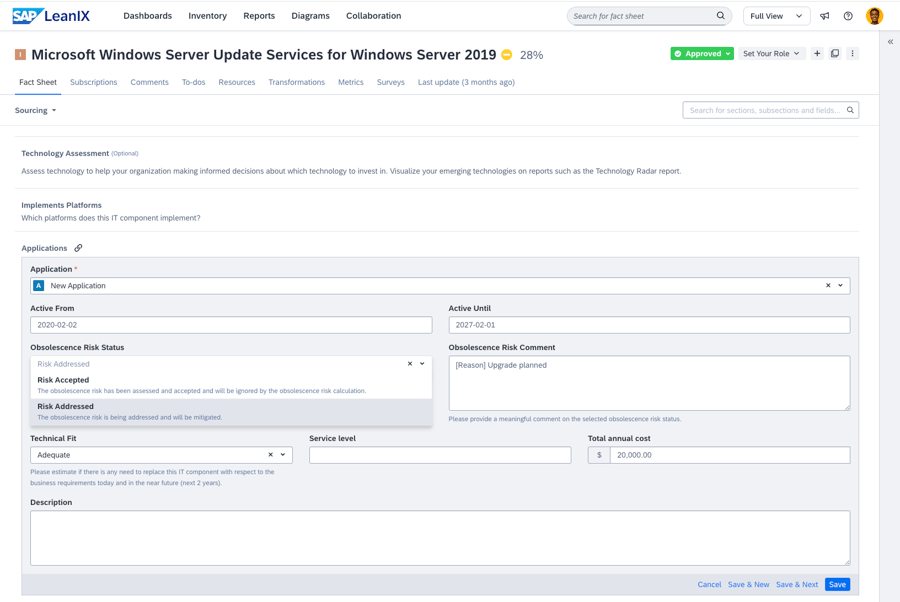Clear the New Application selection
The image size is (900, 602).
click(828, 286)
